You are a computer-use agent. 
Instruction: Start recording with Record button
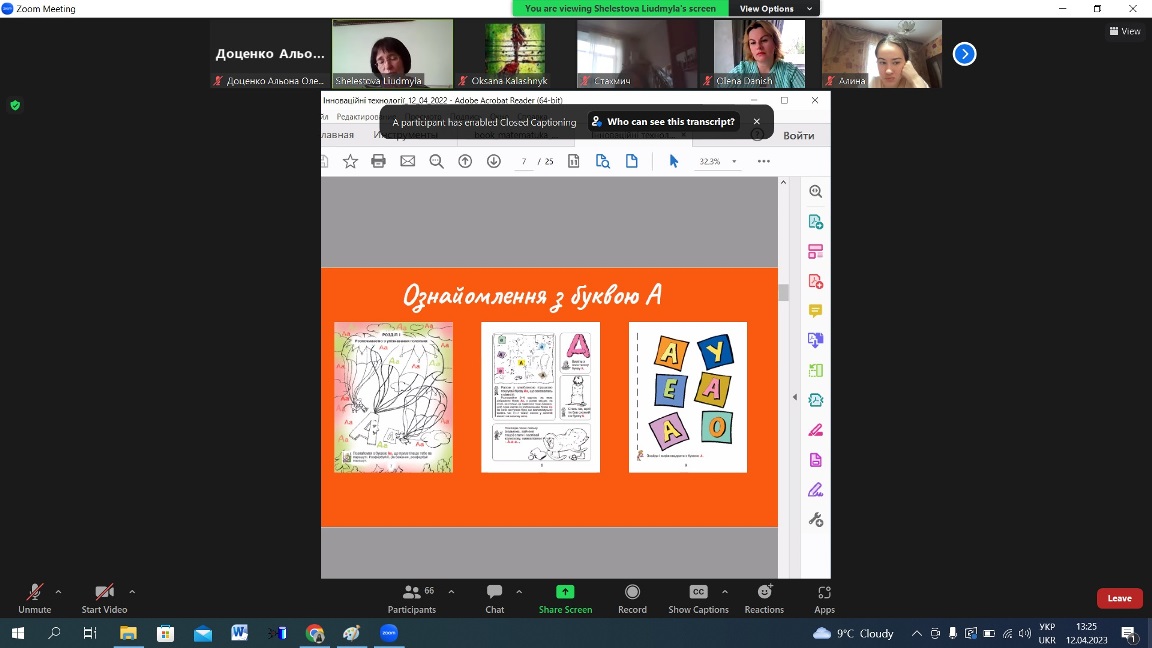632,593
